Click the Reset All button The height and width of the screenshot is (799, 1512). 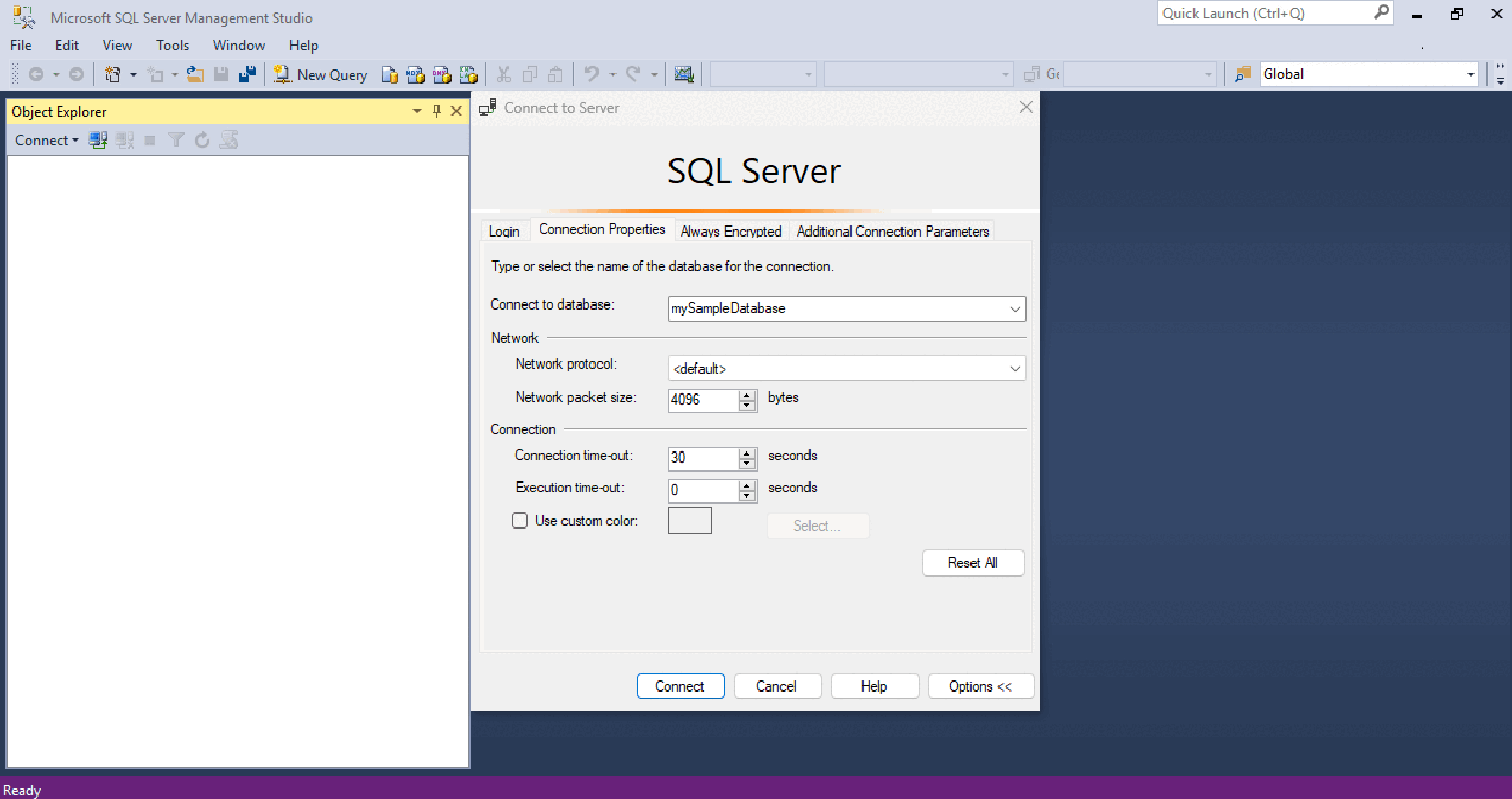pyautogui.click(x=972, y=562)
